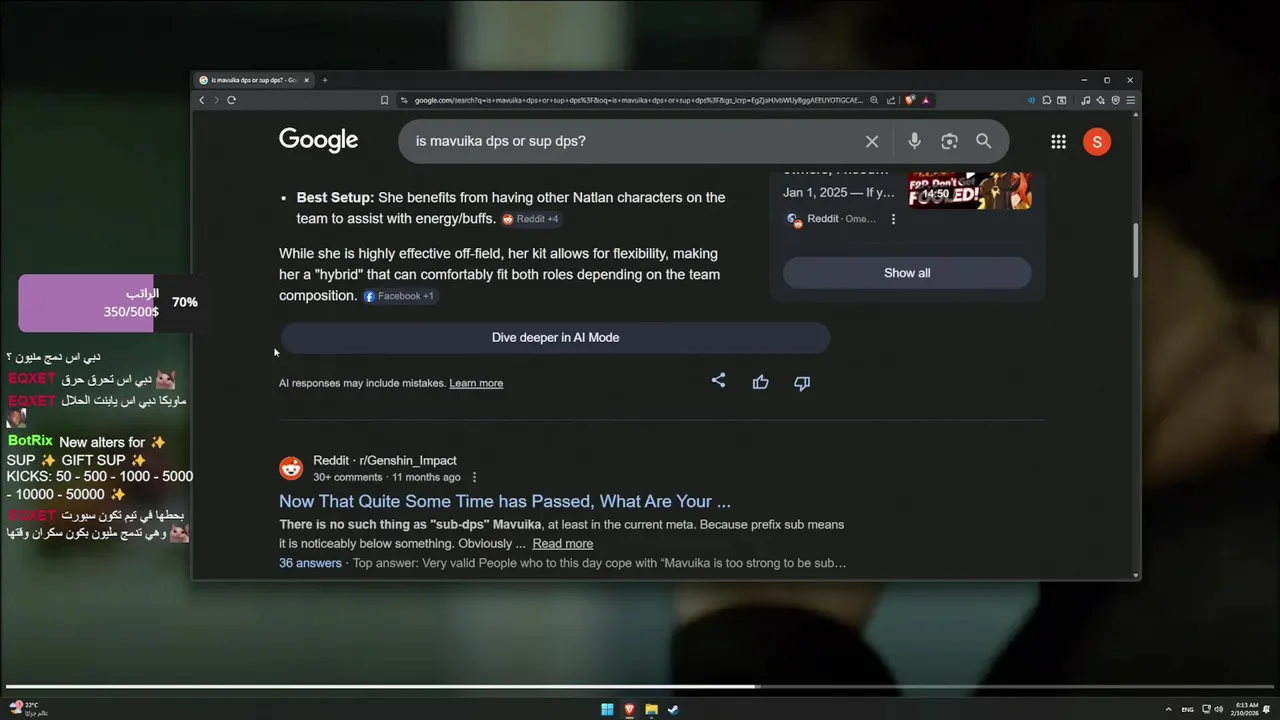1280x720 pixels.
Task: Click the Google logo
Action: (x=318, y=140)
